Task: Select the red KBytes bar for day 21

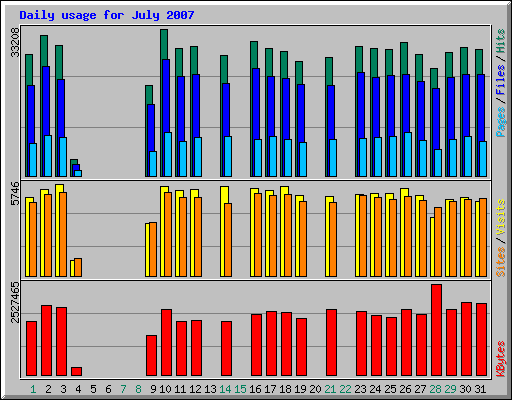Action: (332, 343)
